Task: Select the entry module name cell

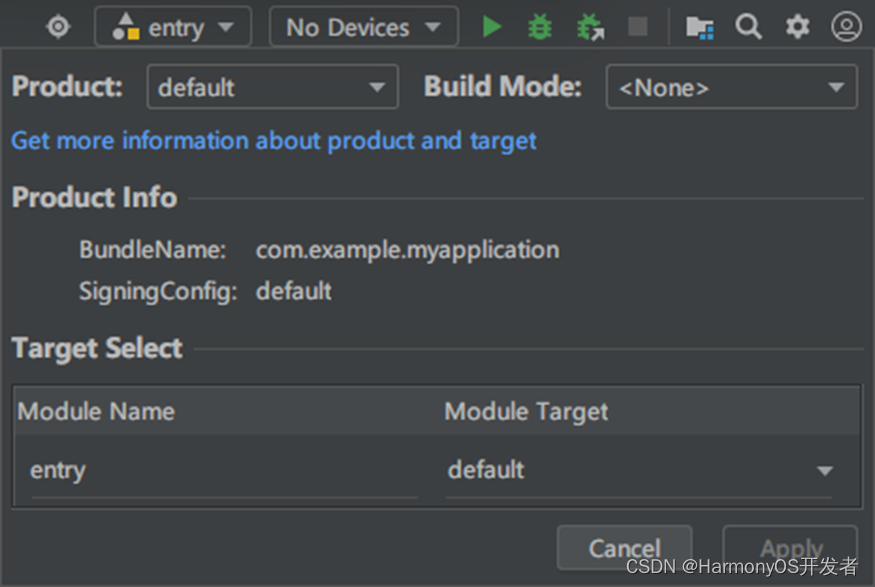Action: point(224,470)
